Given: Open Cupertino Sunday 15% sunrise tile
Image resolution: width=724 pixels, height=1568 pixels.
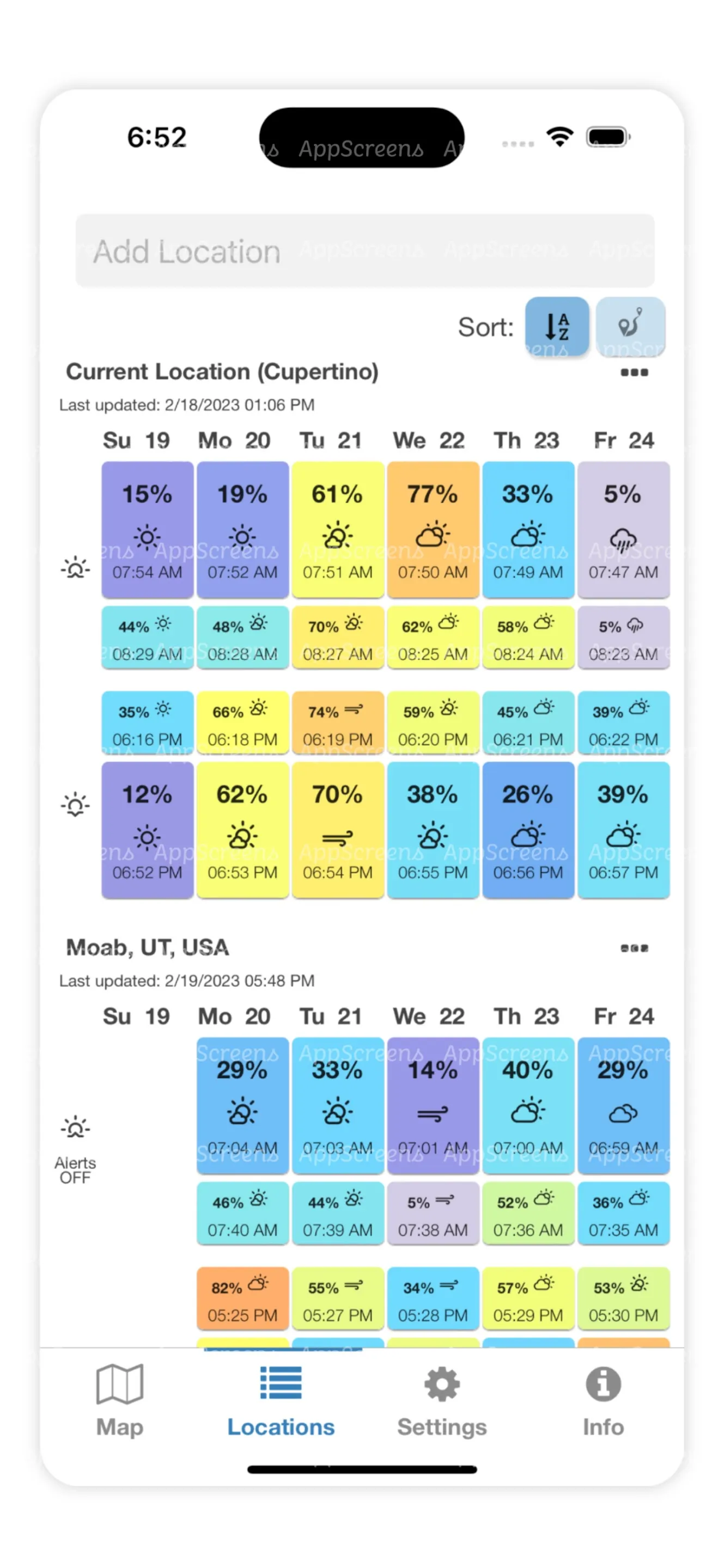Looking at the screenshot, I should click(x=147, y=529).
